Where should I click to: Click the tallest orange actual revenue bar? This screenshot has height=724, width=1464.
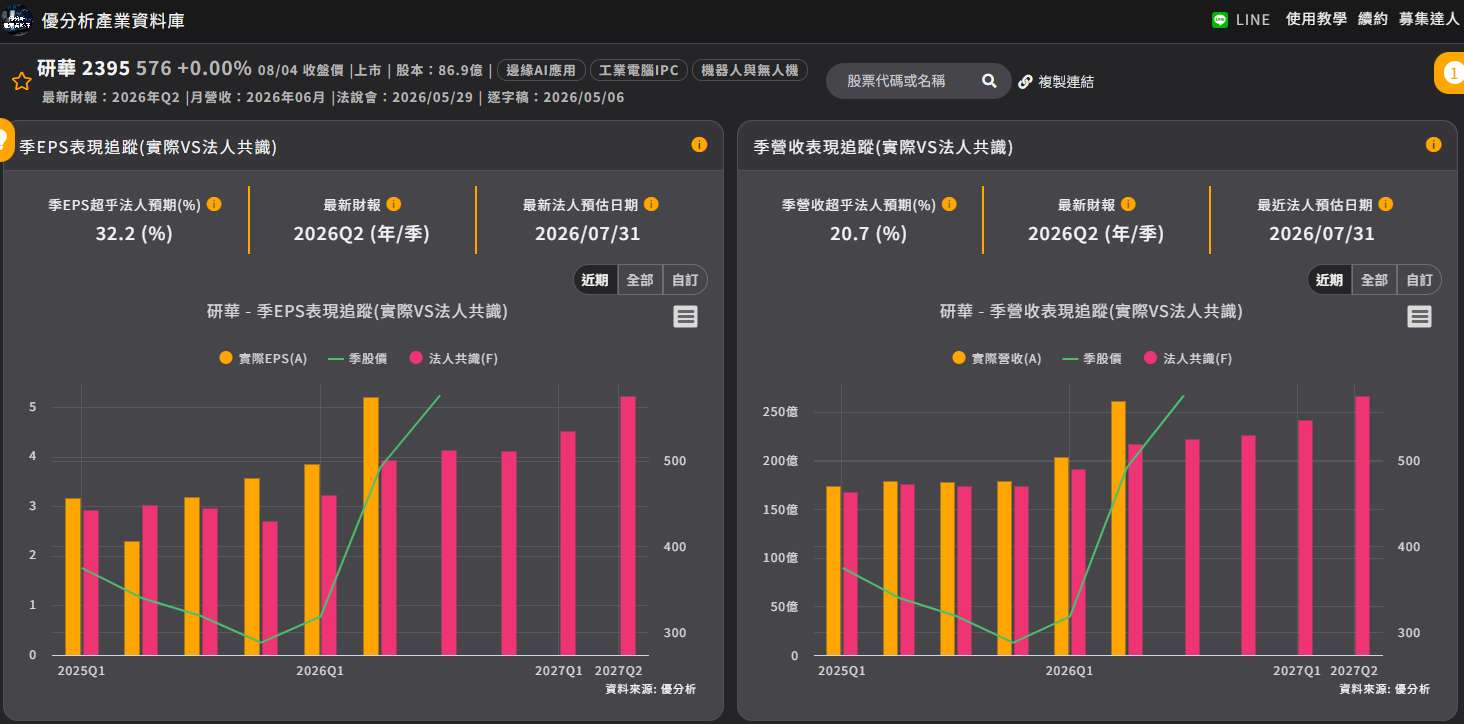click(x=1118, y=529)
